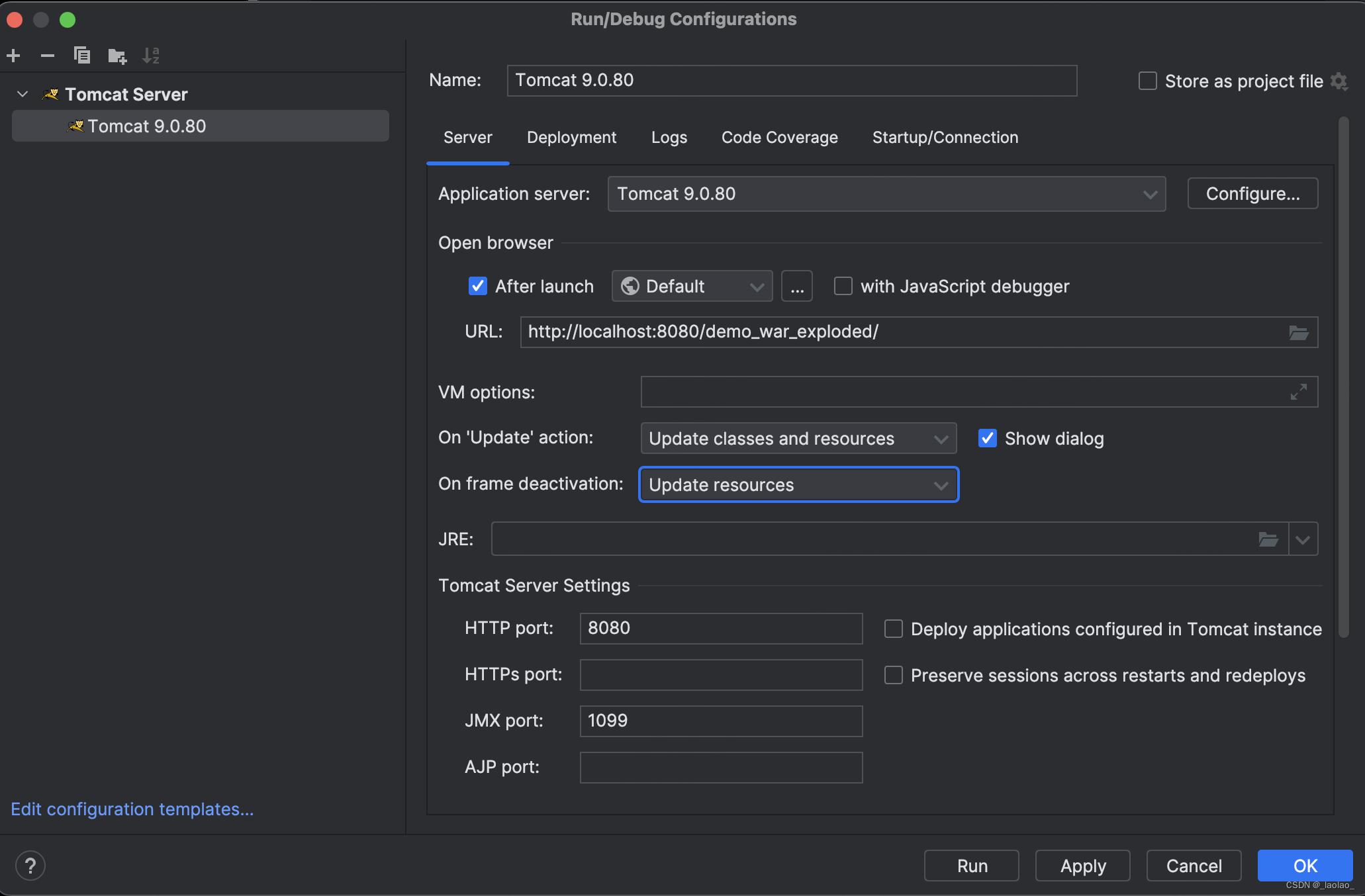
Task: Uncheck After launch option
Action: [x=478, y=286]
